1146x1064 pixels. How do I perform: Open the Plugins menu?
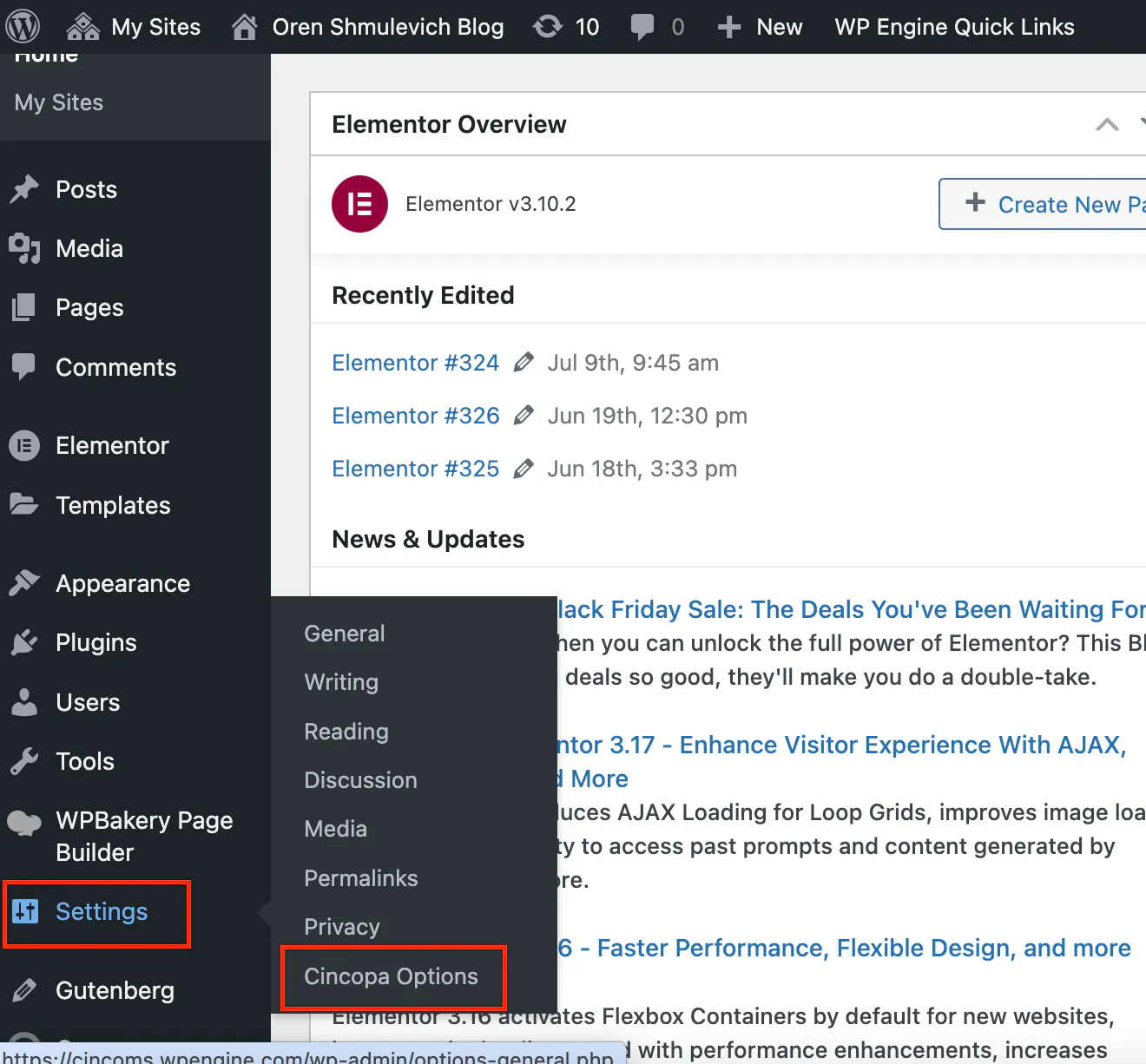[x=95, y=642]
